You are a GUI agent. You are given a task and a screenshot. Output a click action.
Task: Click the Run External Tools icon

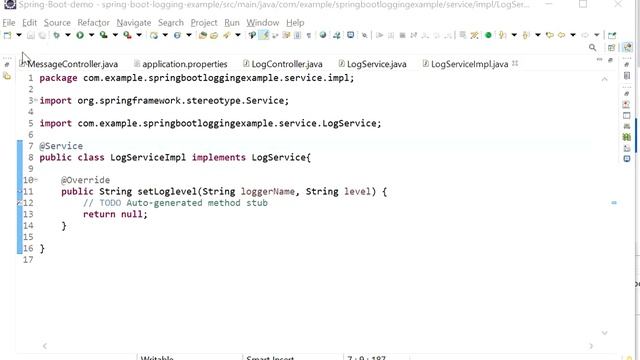point(128,36)
